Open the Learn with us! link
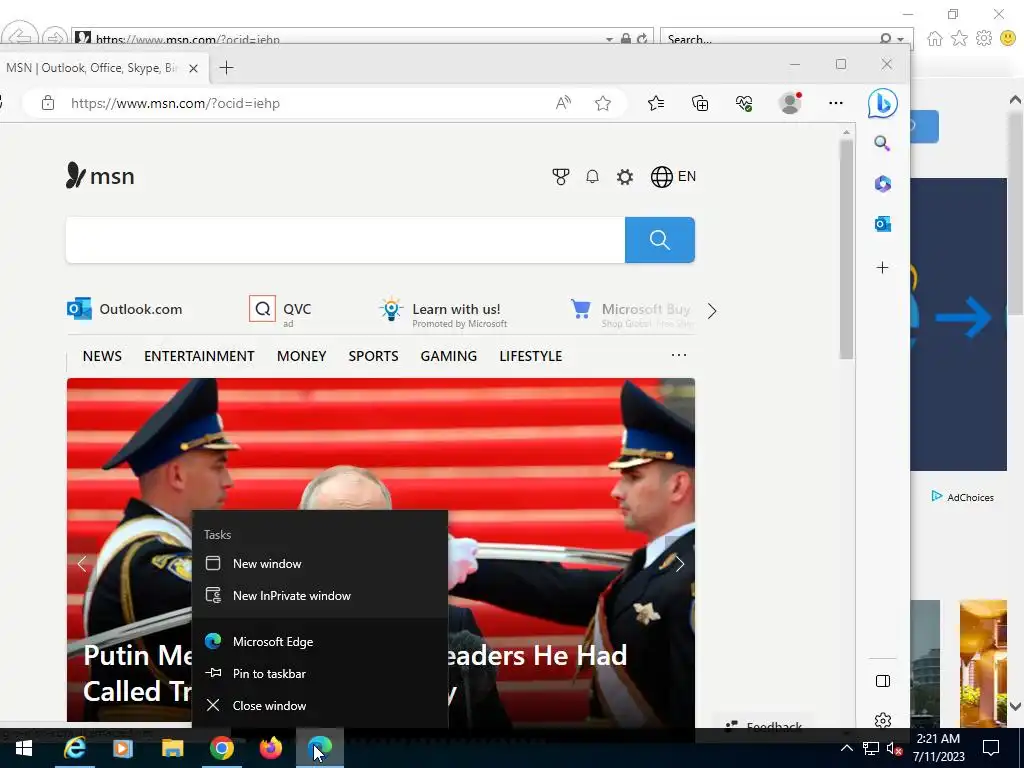The width and height of the screenshot is (1024, 768). pos(443,312)
